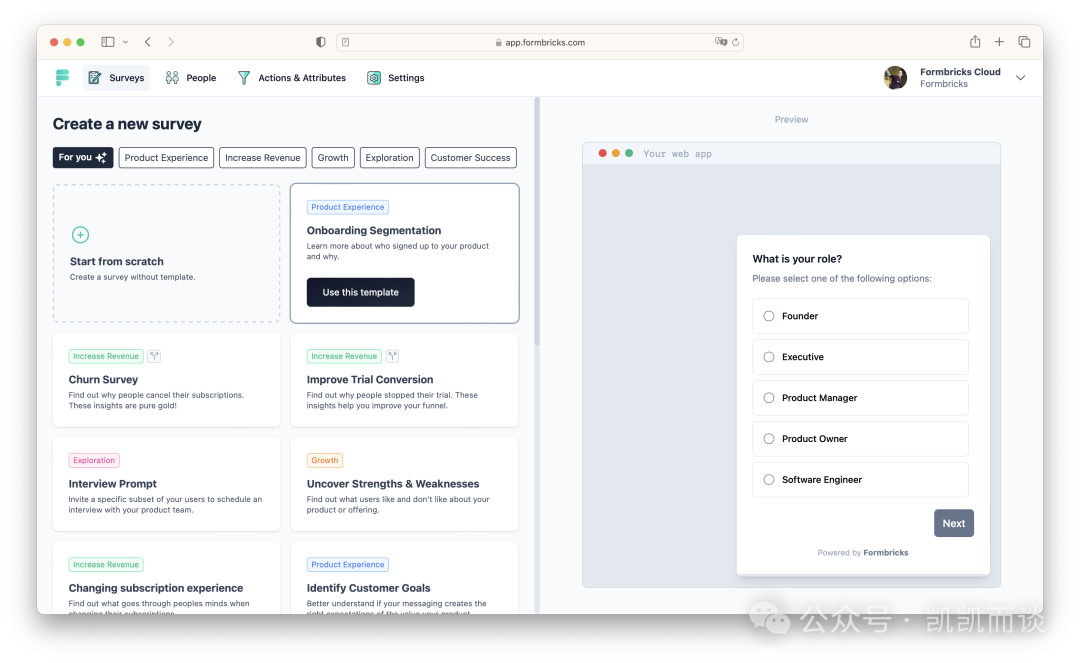Screen dimensions: 1080x663
Task: Select the For you filter tab
Action: coord(83,158)
